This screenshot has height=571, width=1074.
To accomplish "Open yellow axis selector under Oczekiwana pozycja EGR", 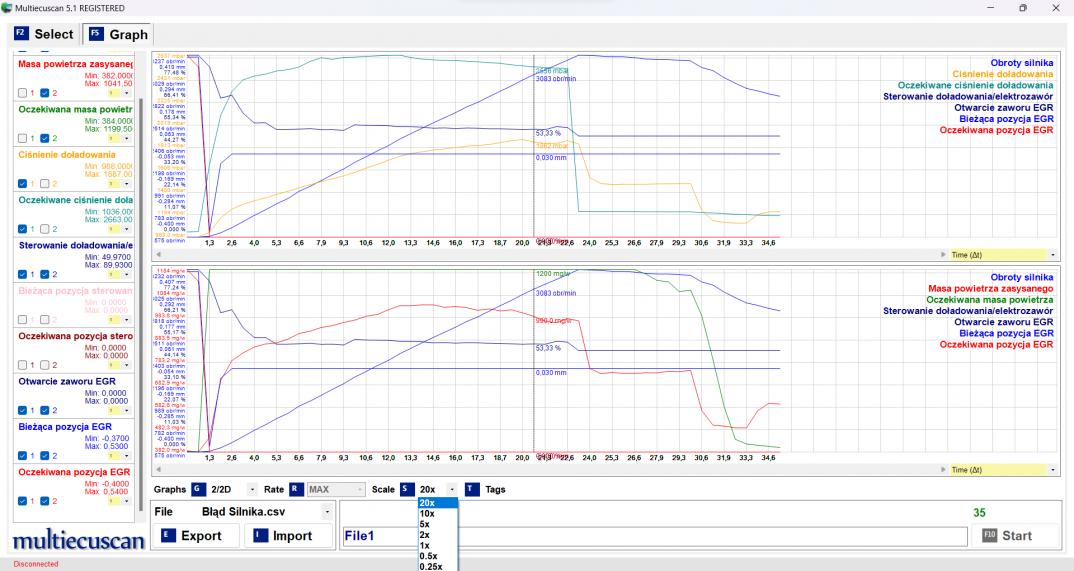I will (x=120, y=501).
